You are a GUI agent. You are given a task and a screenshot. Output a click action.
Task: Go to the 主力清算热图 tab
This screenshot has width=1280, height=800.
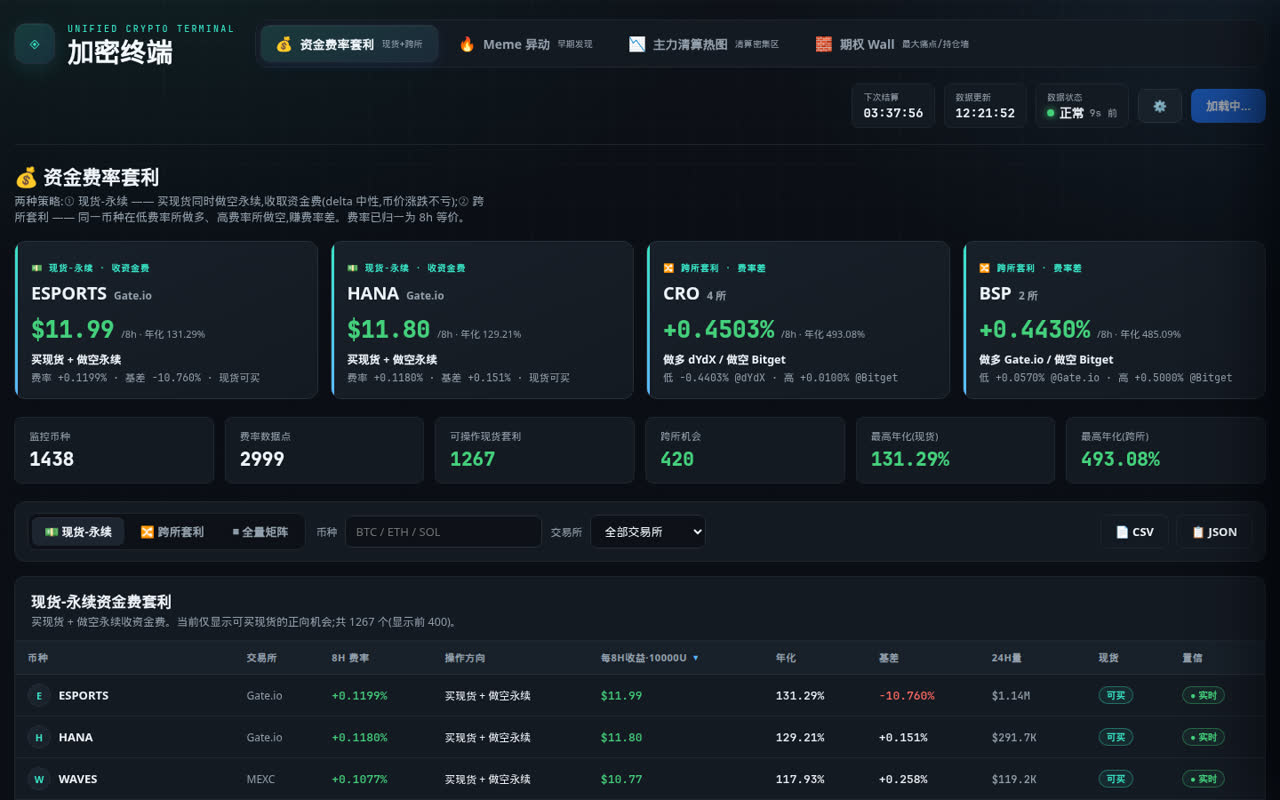(703, 44)
